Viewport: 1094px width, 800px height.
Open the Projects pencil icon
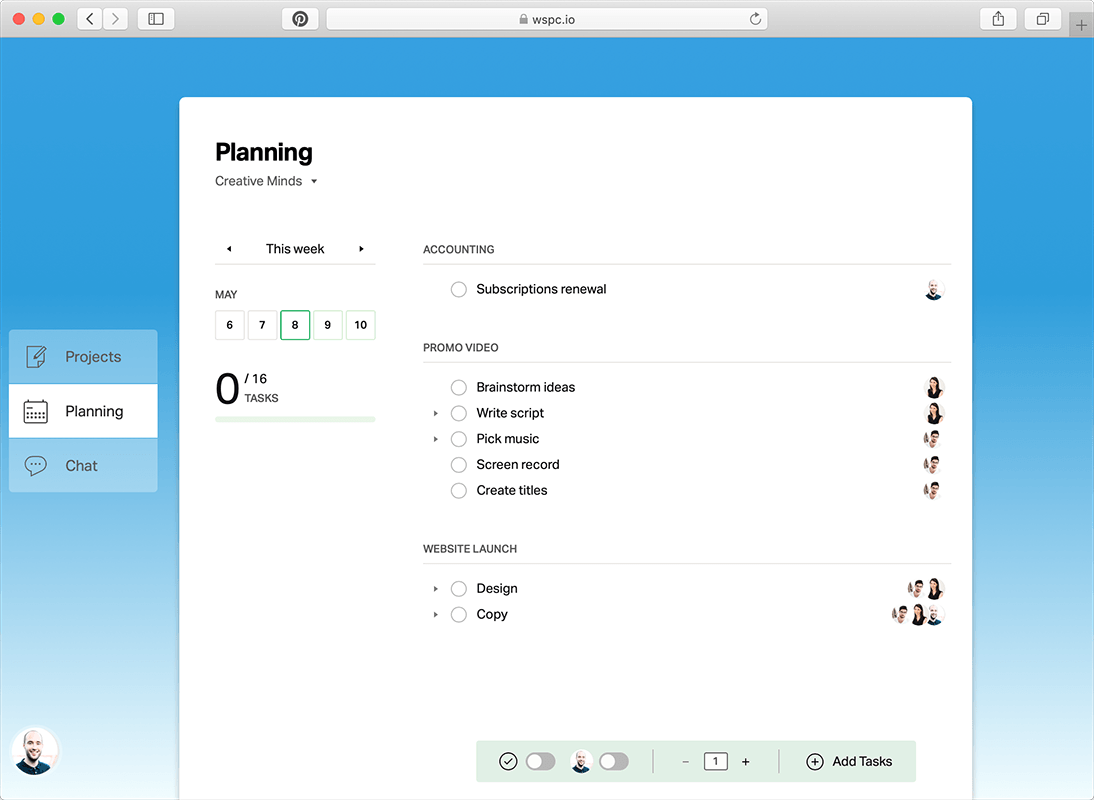36,357
